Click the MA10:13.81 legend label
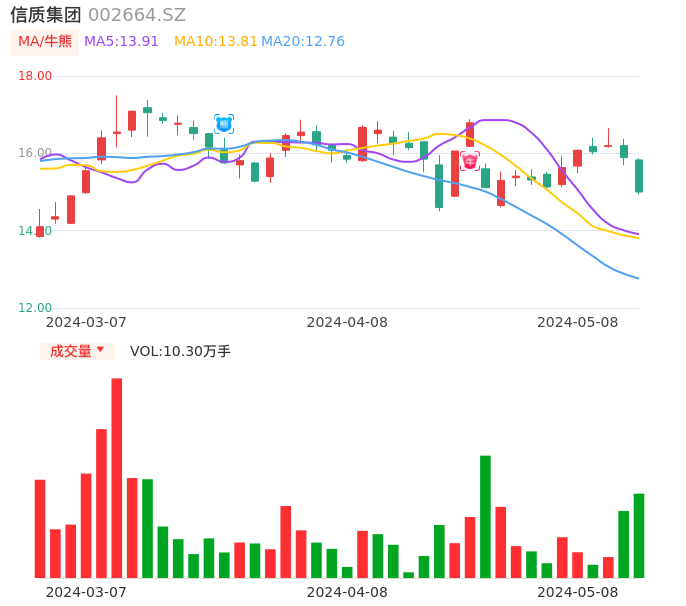 coord(215,42)
